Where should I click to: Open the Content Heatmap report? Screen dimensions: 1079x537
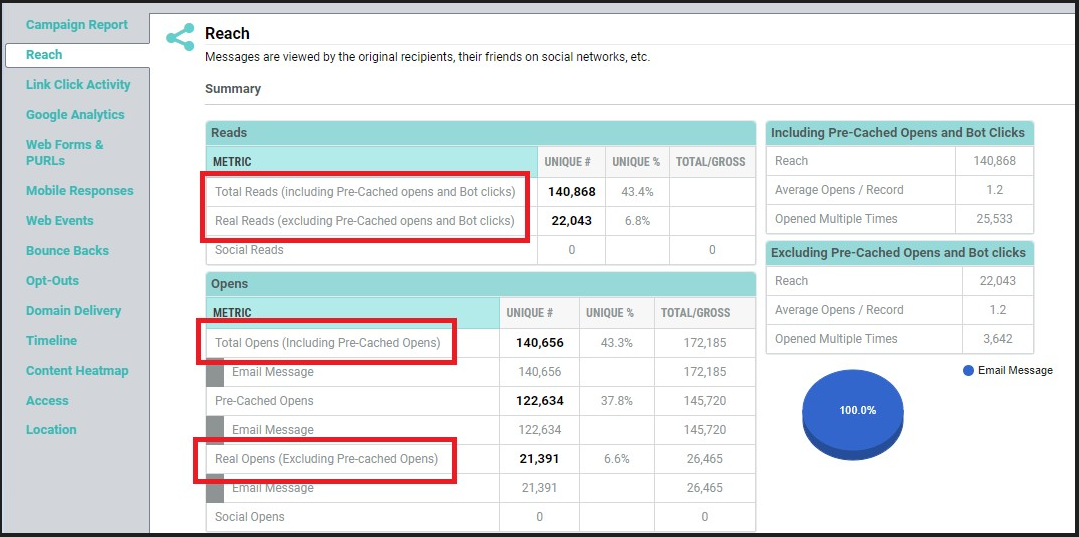click(x=77, y=371)
